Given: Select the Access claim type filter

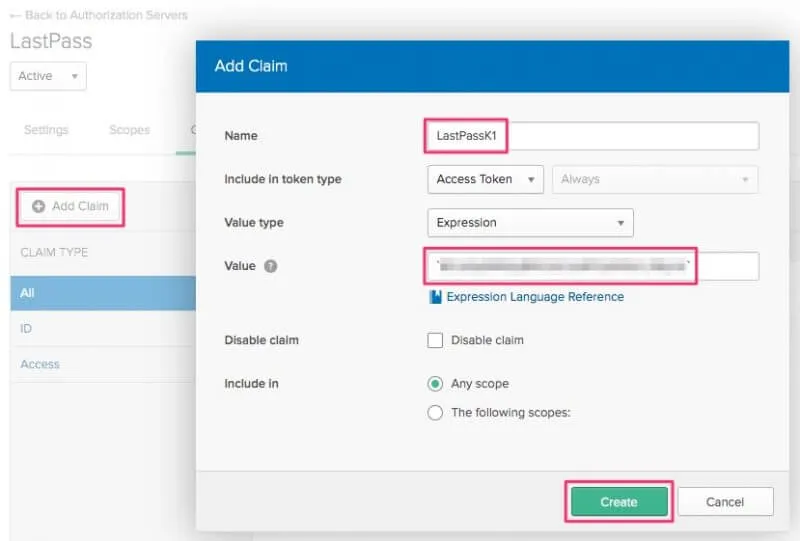Looking at the screenshot, I should (x=103, y=364).
